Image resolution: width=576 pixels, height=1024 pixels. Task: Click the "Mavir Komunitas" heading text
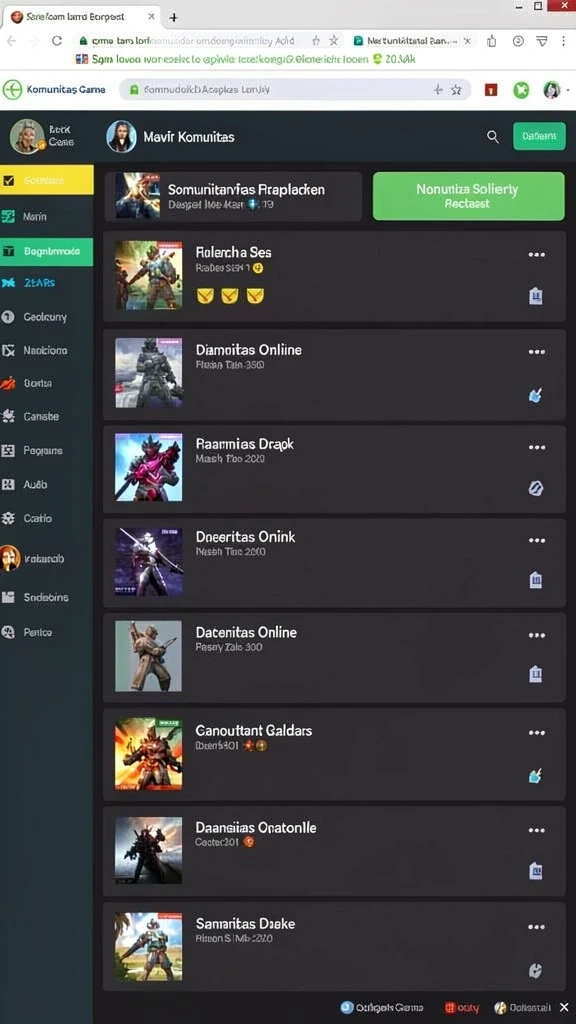tap(189, 137)
